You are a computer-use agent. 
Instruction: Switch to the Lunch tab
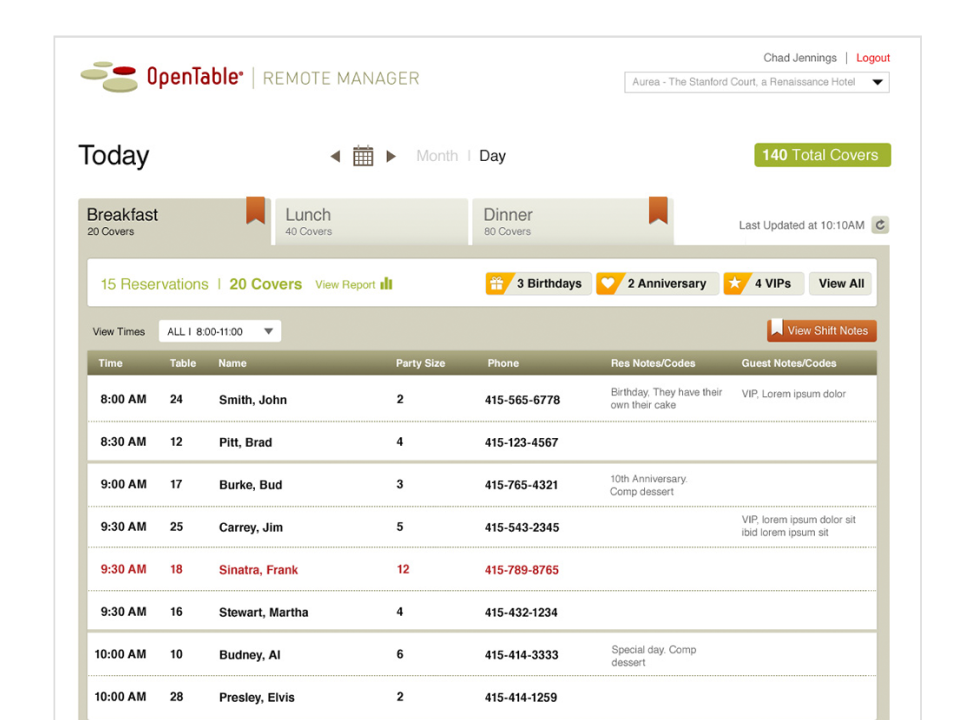coord(370,222)
